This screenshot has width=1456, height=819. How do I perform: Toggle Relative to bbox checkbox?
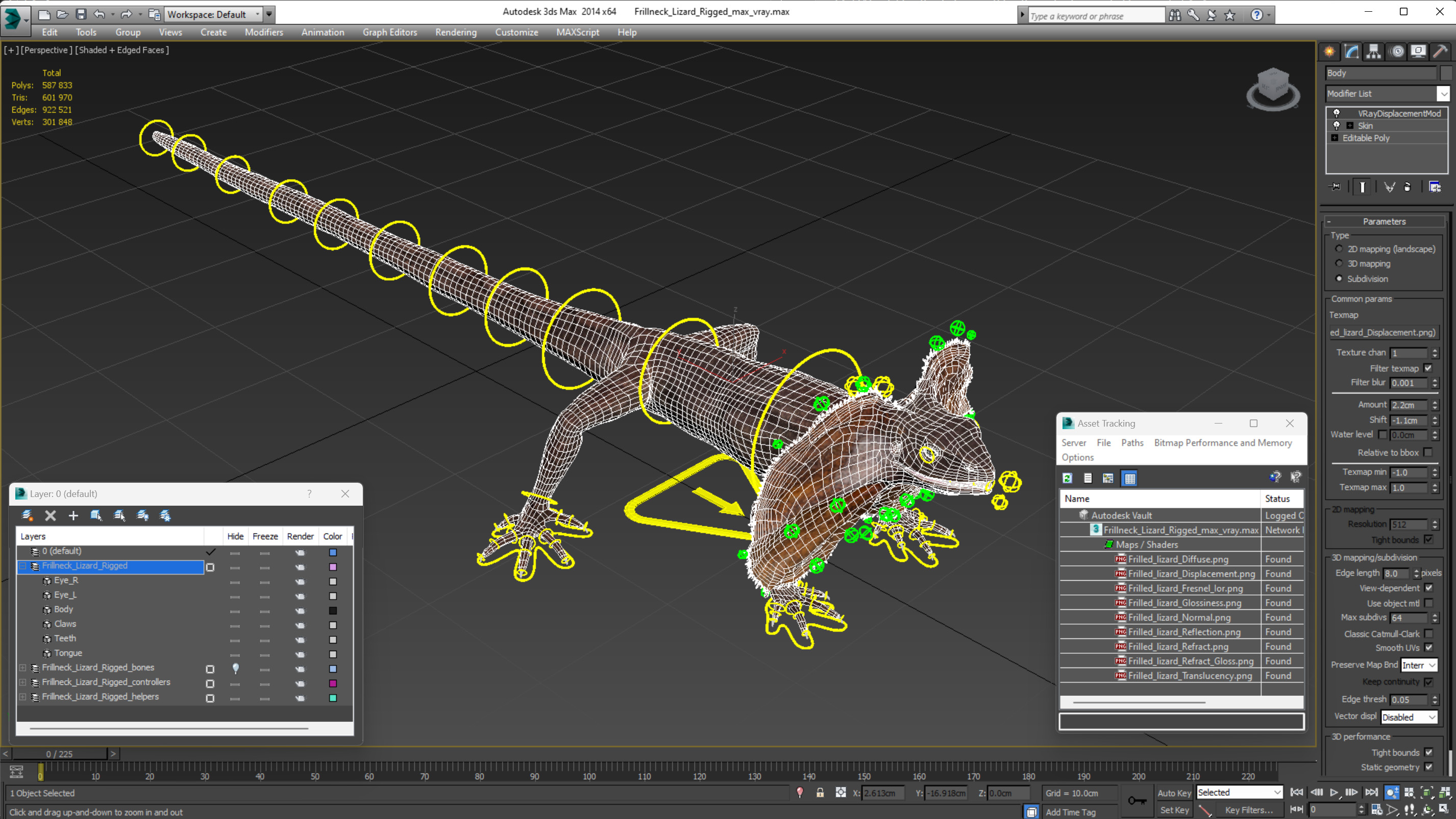[1428, 452]
